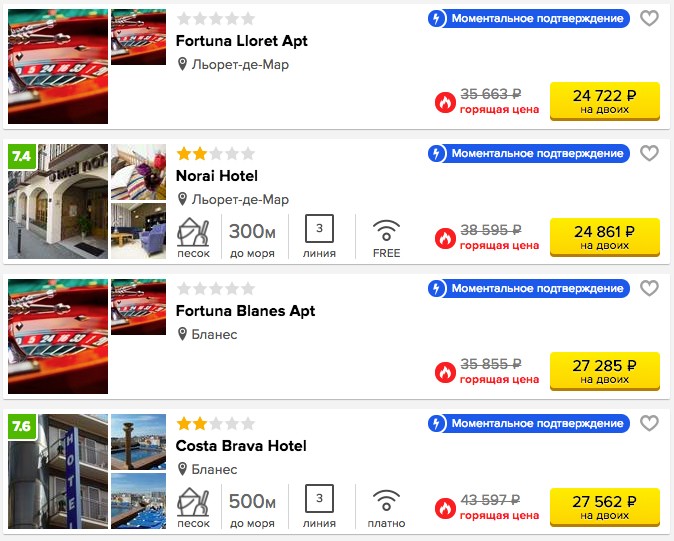This screenshot has height=541, width=674.
Task: Click Costa Brava Hotel 3rd line icon
Action: 319,498
